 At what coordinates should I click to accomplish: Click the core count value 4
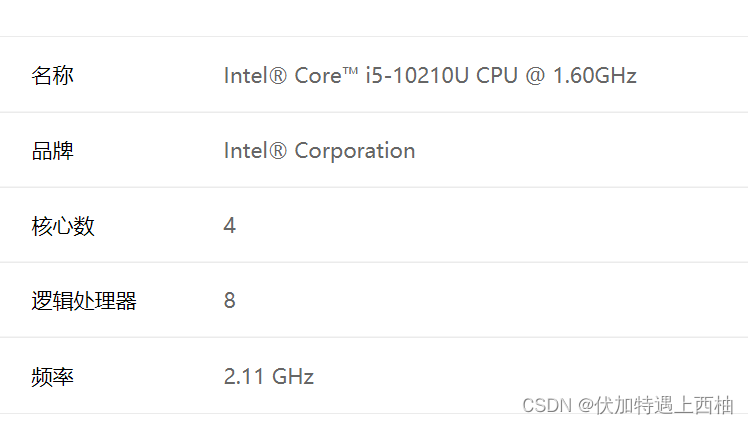[229, 225]
